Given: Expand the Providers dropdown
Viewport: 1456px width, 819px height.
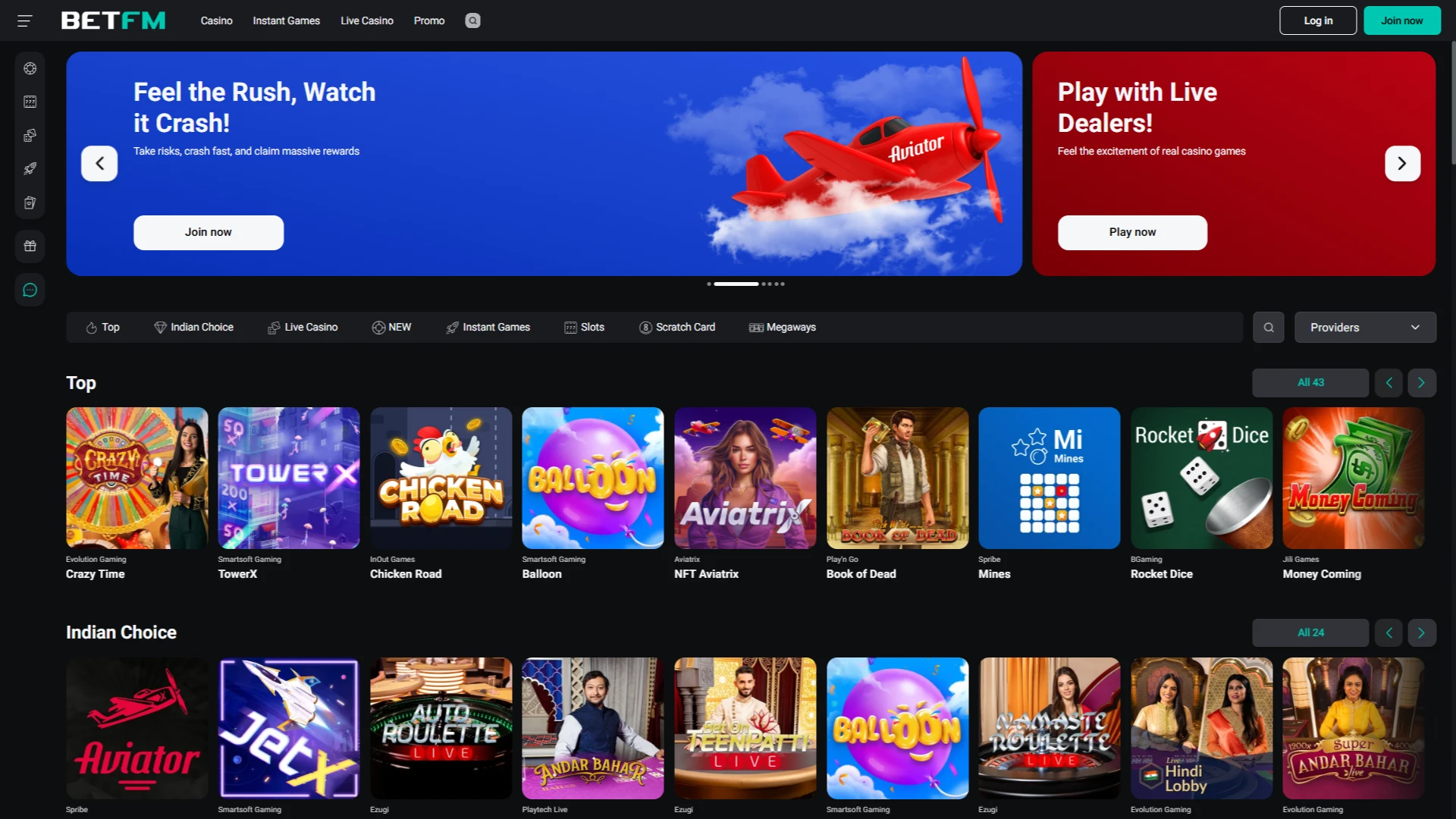Looking at the screenshot, I should coord(1364,328).
